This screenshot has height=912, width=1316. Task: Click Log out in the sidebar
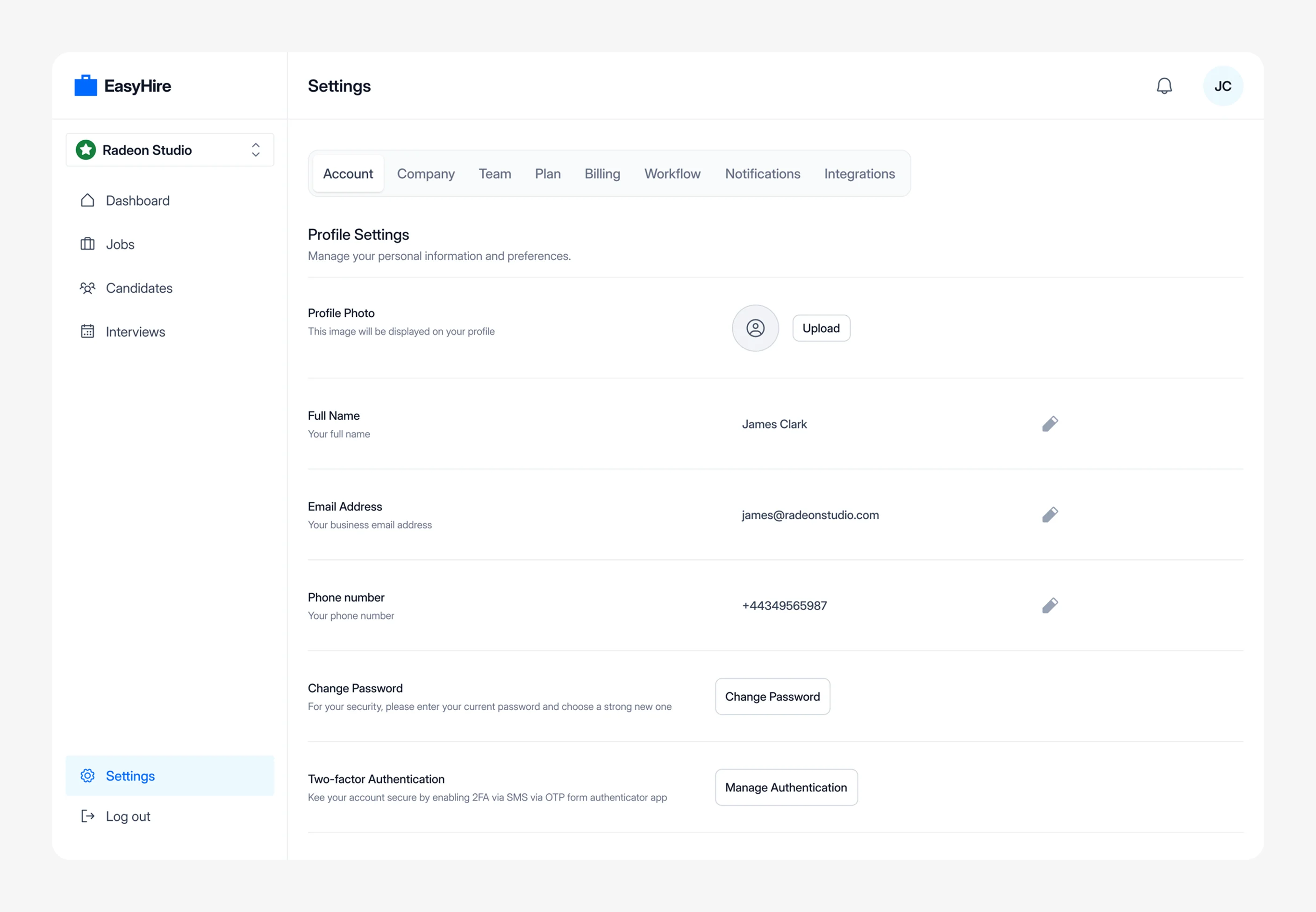[x=170, y=816]
